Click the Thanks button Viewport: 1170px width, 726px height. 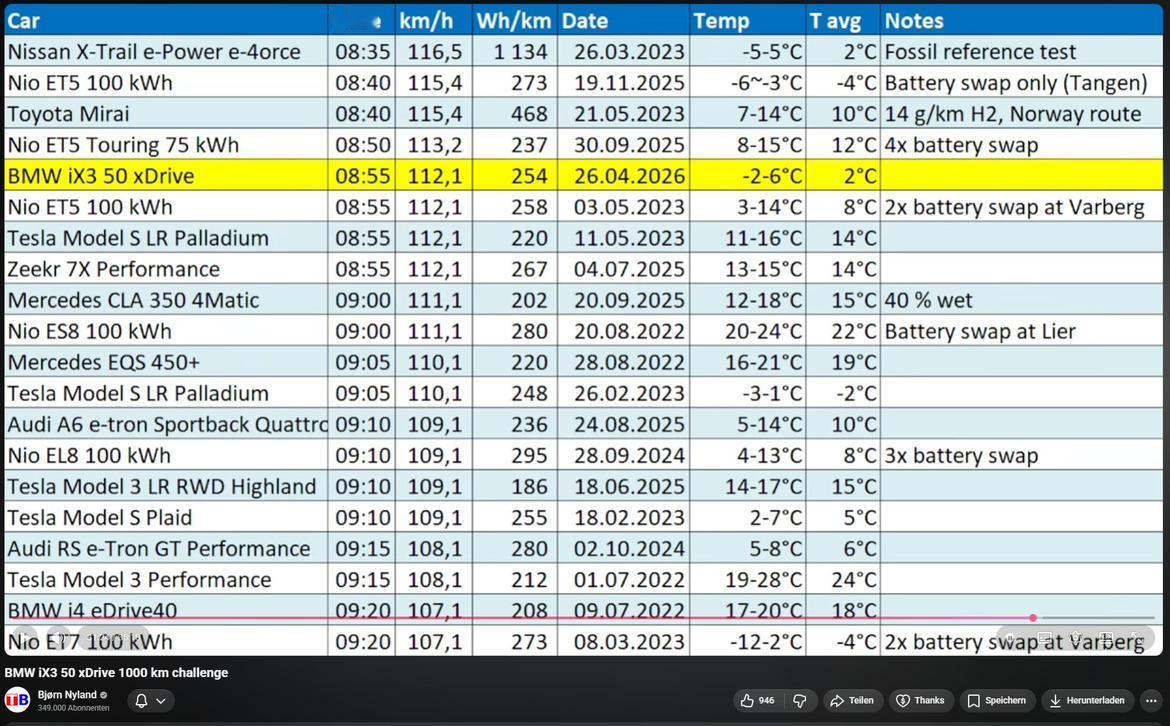(920, 701)
